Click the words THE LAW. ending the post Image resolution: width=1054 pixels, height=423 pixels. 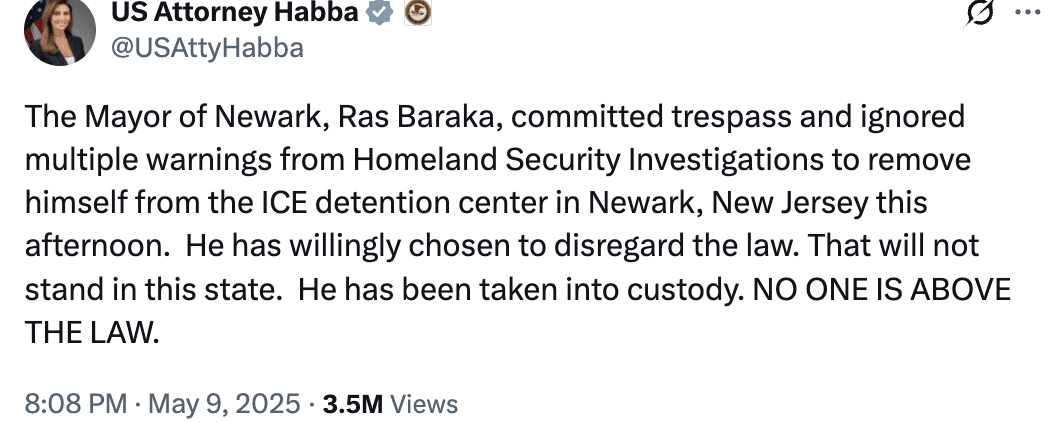[x=92, y=333]
